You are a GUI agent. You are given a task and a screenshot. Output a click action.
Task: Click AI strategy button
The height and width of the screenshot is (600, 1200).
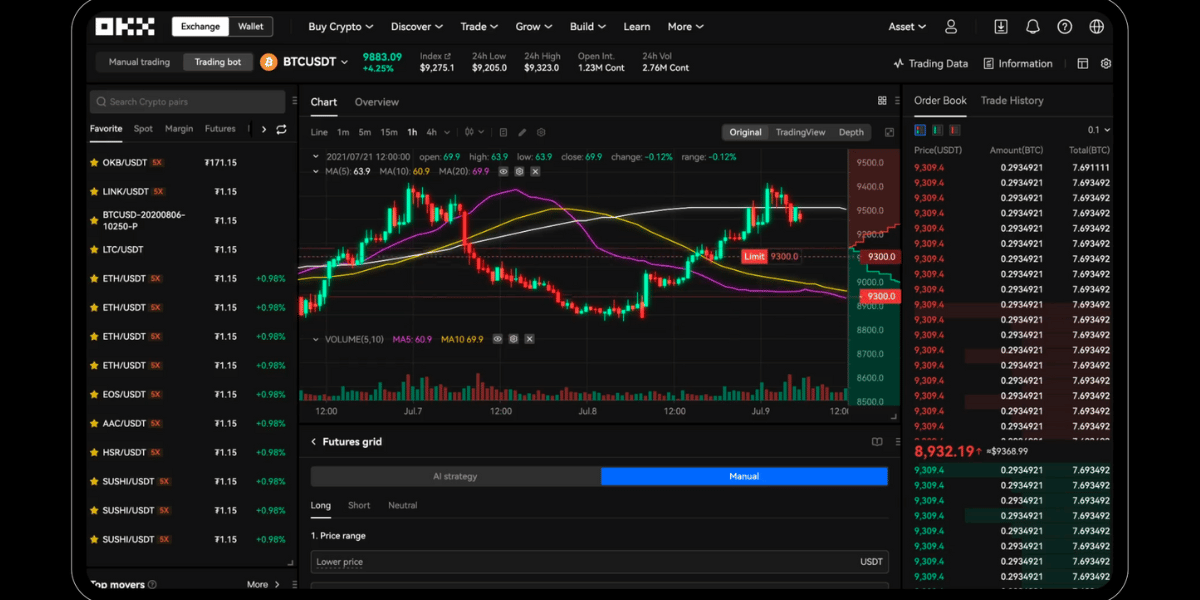click(x=455, y=476)
